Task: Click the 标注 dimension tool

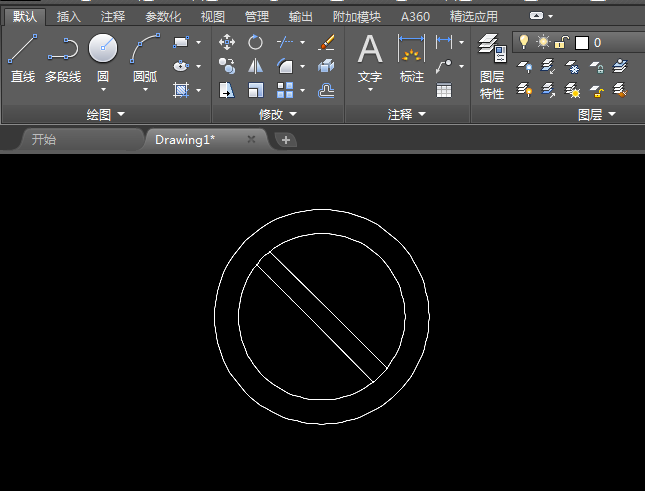Action: pyautogui.click(x=411, y=58)
